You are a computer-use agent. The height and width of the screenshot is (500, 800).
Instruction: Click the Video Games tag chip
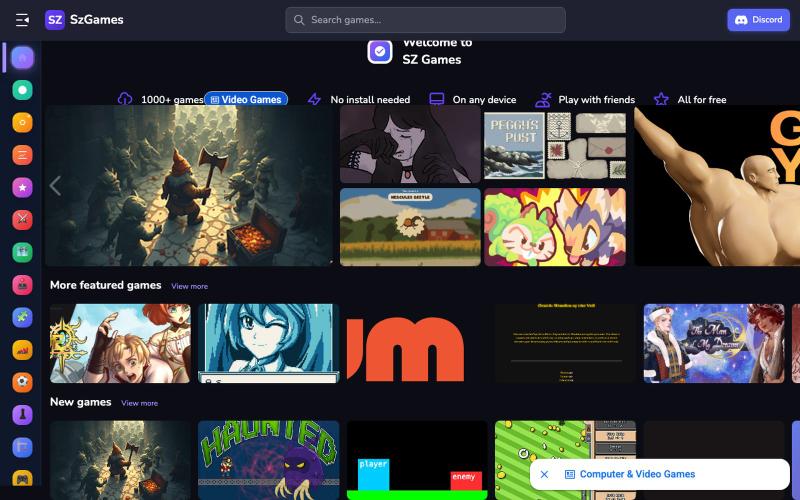pyautogui.click(x=246, y=99)
